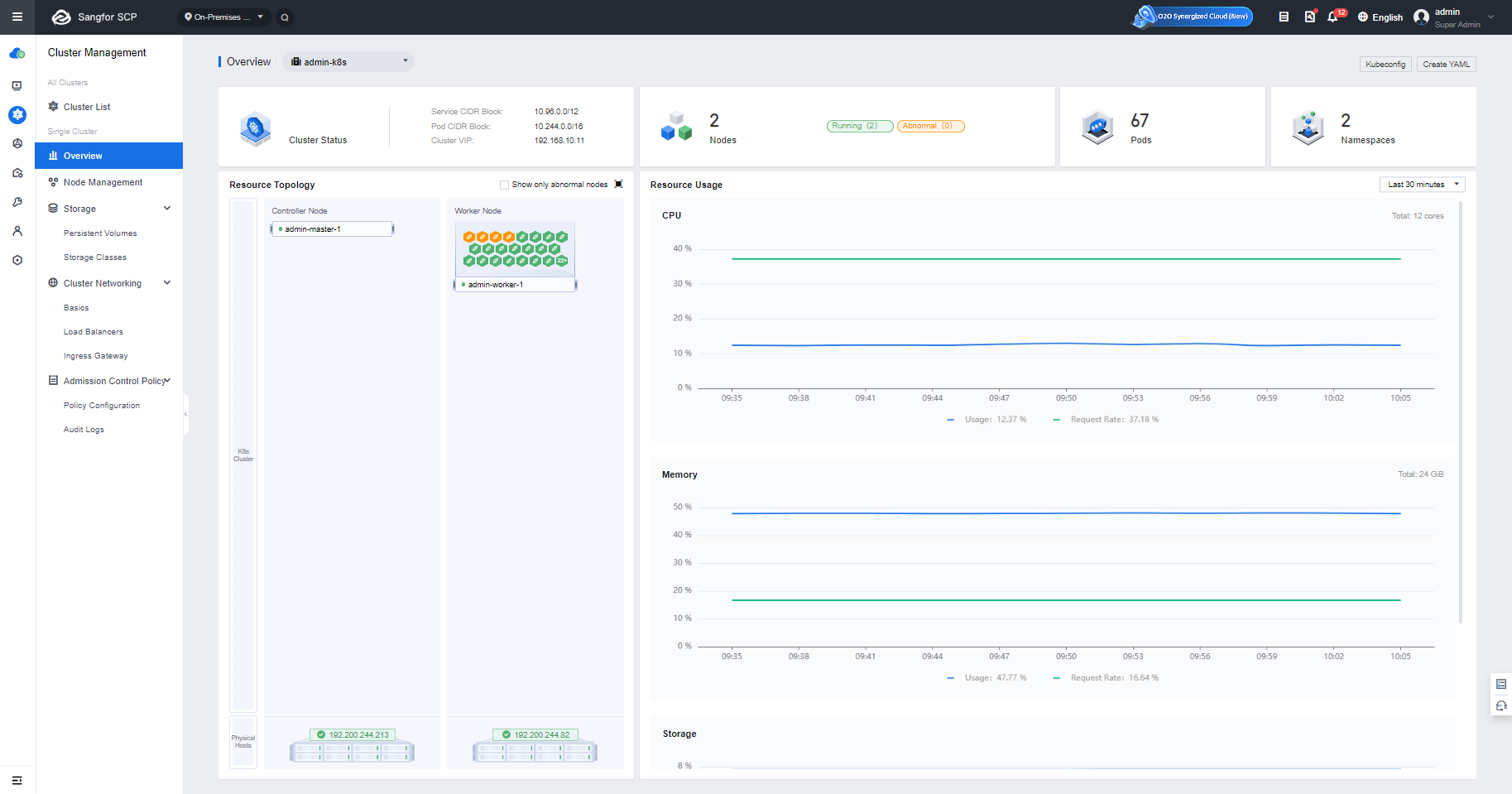Open the Last 30 minutes dropdown

[1422, 185]
